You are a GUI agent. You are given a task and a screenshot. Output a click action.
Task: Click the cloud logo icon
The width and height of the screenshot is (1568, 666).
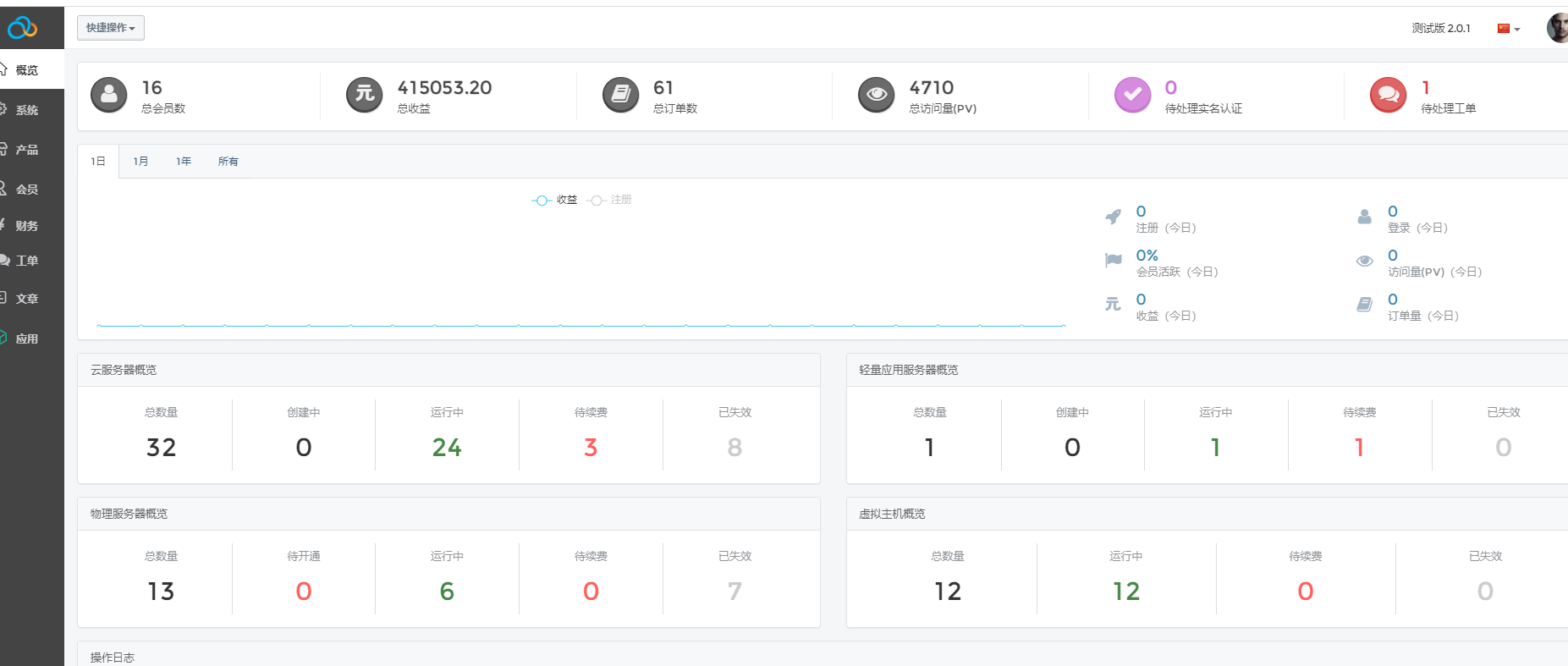click(22, 28)
